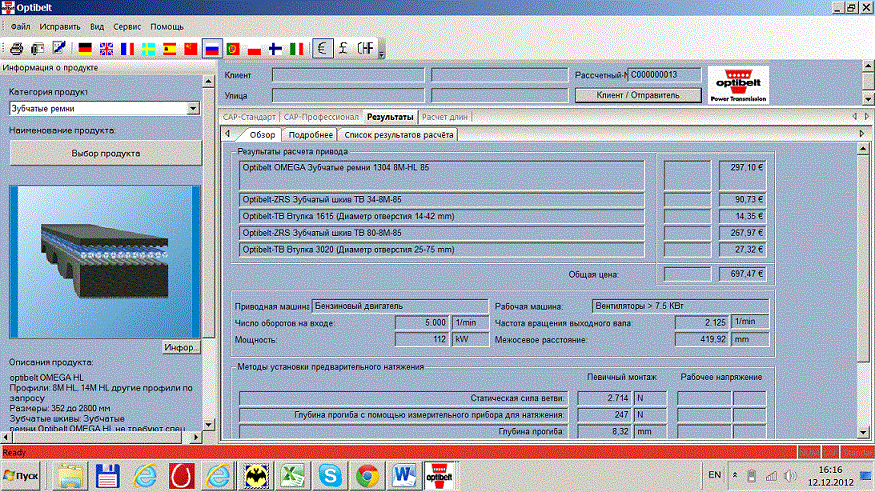The width and height of the screenshot is (875, 492).
Task: Click static force value 2.714
Action: coord(604,398)
